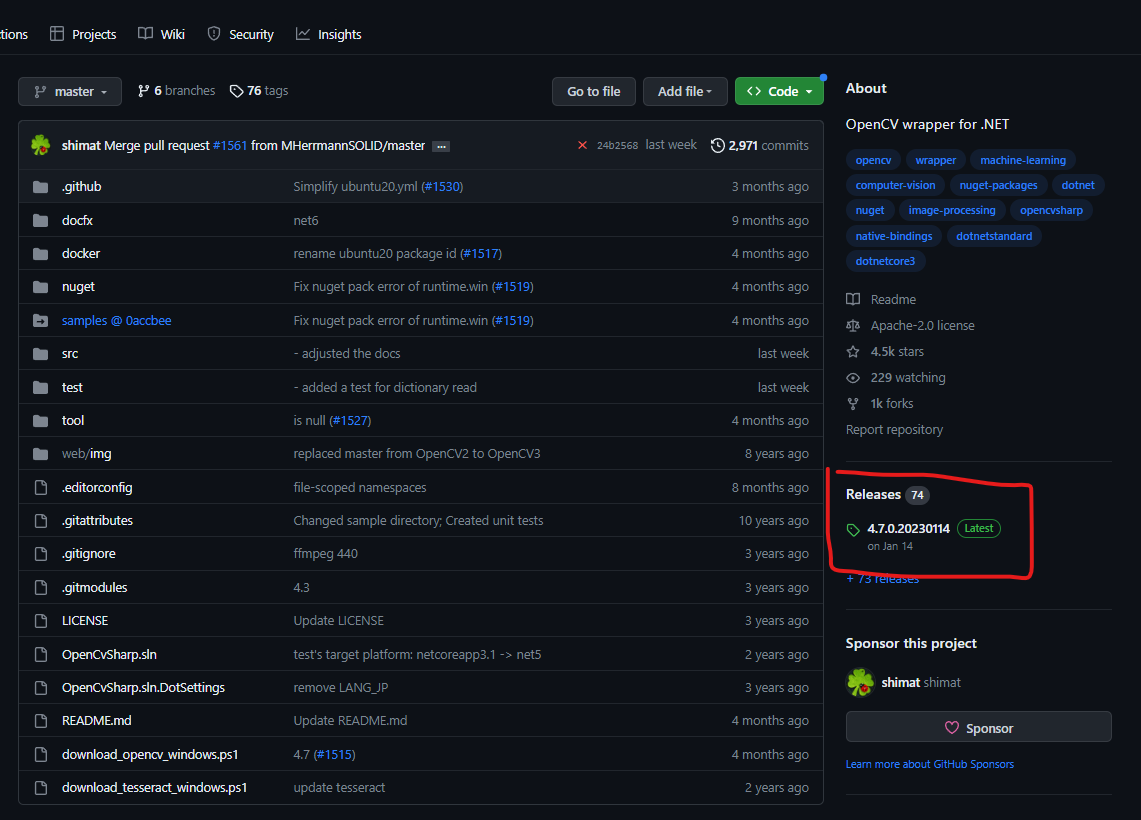The image size is (1141, 820).
Task: Open Learn more about GitHub Sponsors
Action: pyautogui.click(x=929, y=764)
